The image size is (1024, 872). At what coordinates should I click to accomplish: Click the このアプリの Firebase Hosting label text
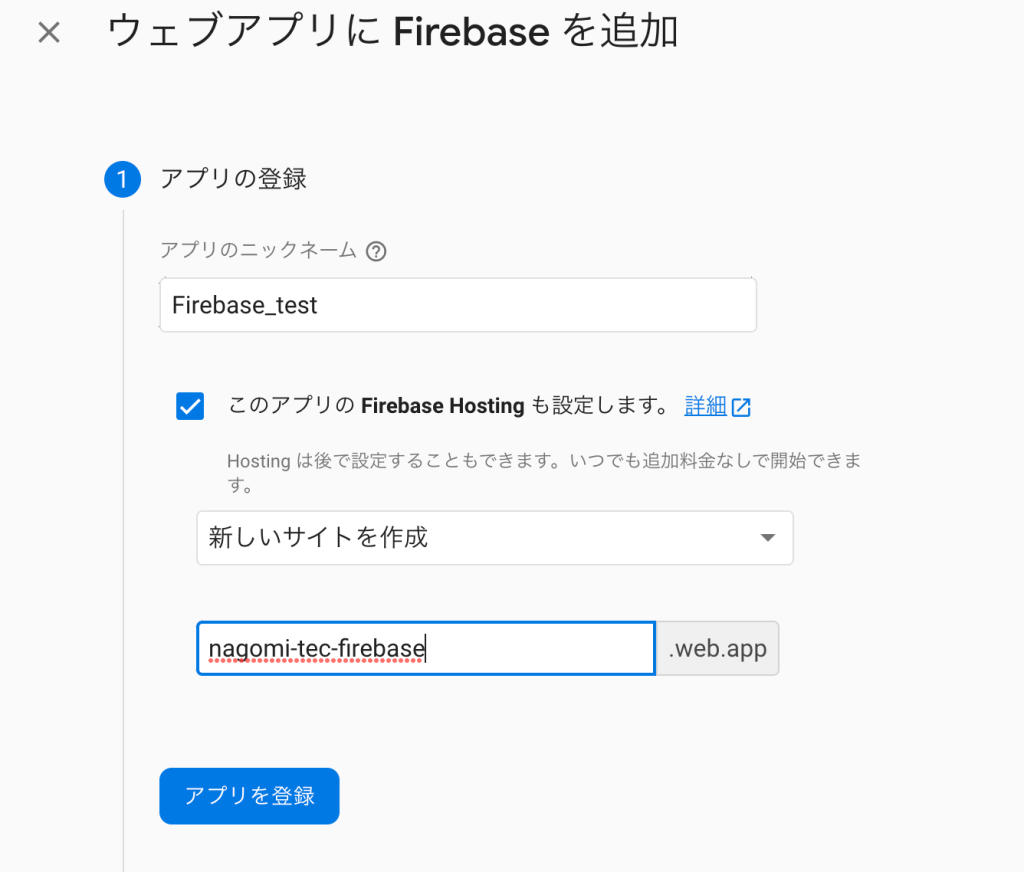[x=447, y=406]
